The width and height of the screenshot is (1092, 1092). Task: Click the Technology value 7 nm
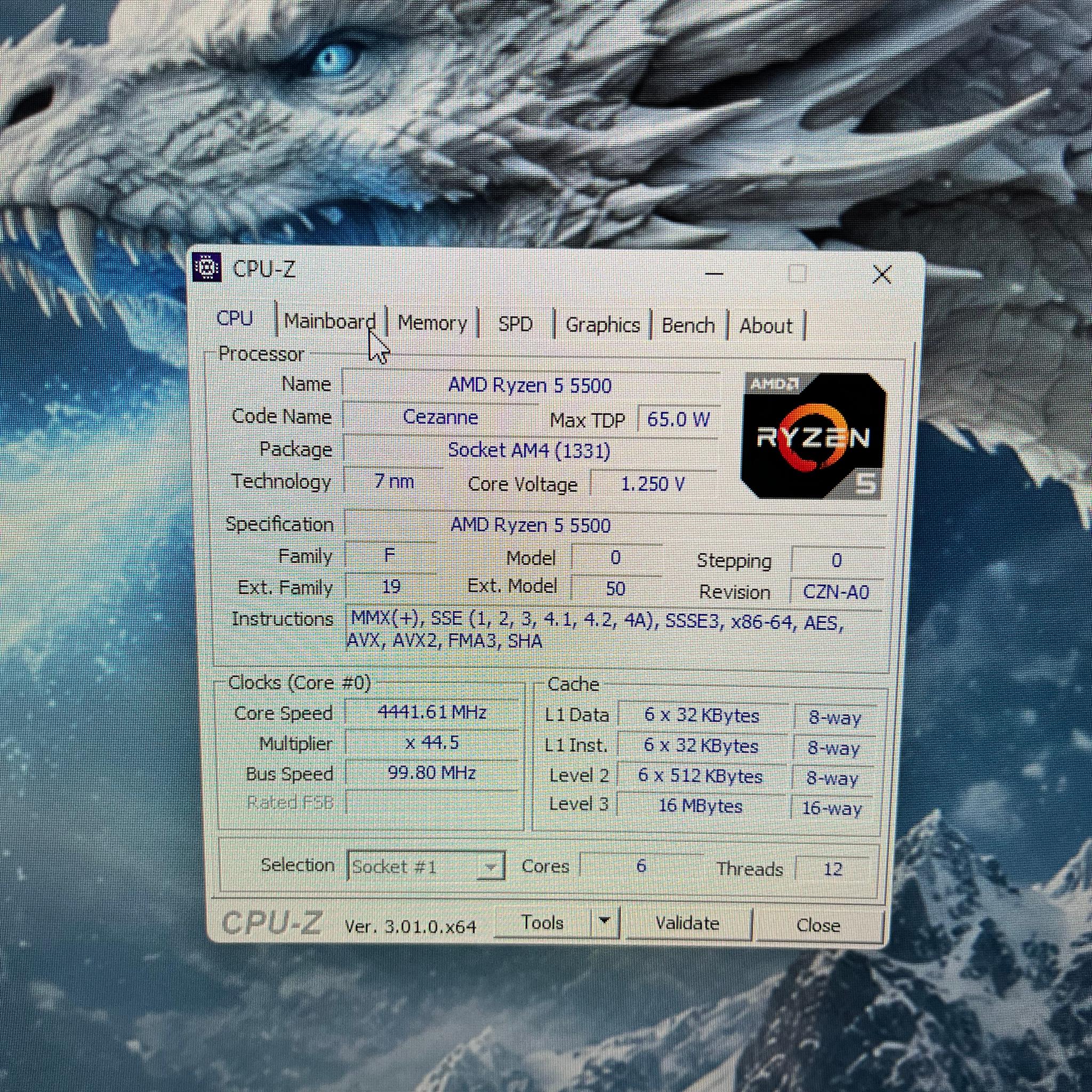click(x=394, y=481)
